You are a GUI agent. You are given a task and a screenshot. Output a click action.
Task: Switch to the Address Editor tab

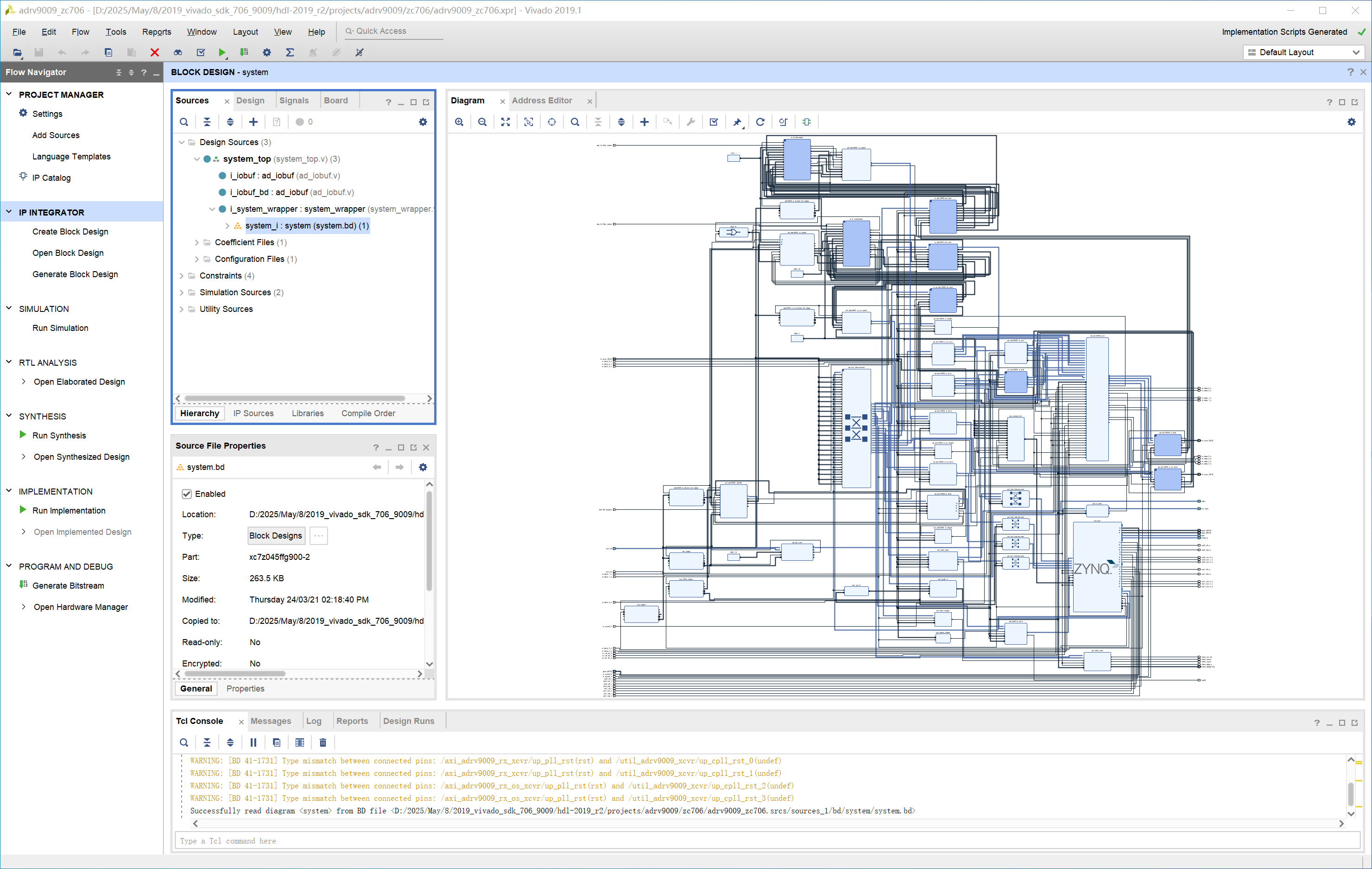541,101
